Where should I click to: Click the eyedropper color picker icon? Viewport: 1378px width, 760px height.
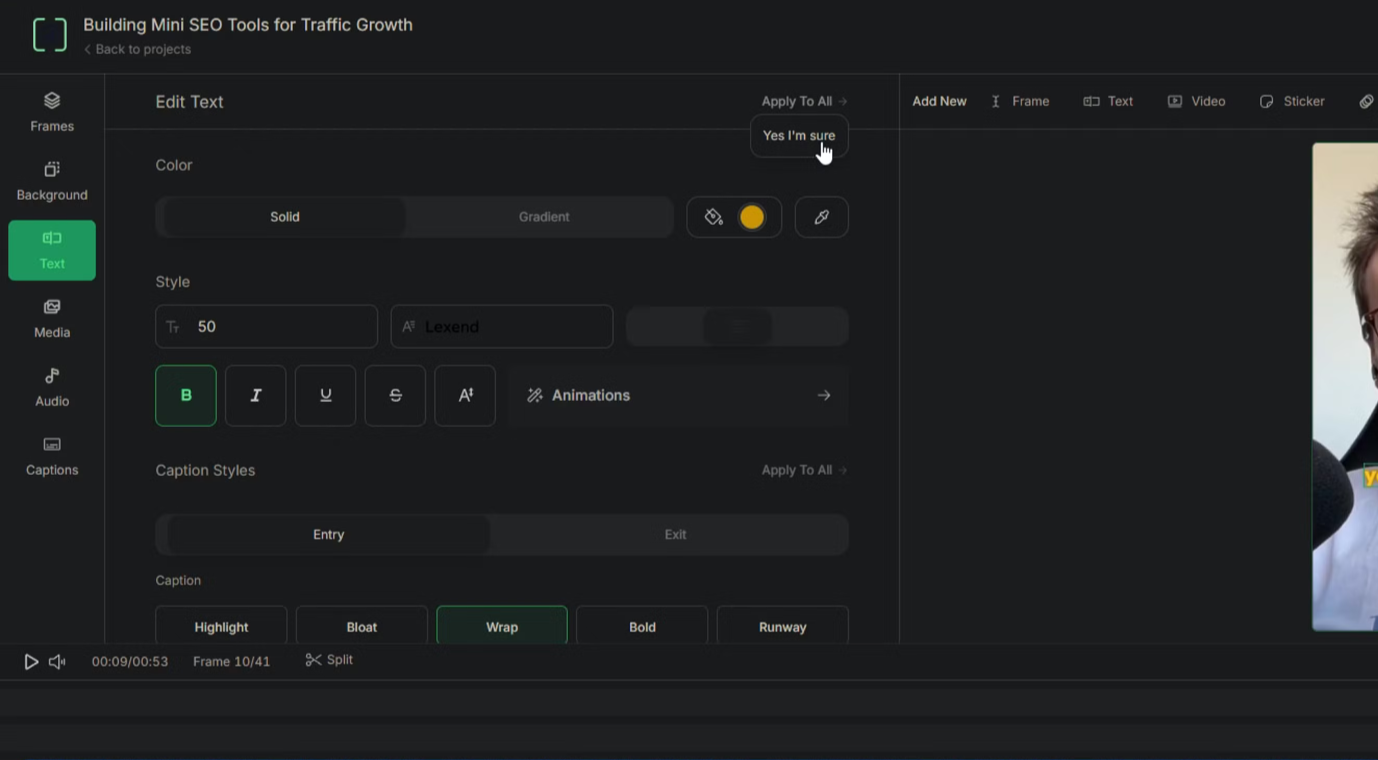[821, 217]
